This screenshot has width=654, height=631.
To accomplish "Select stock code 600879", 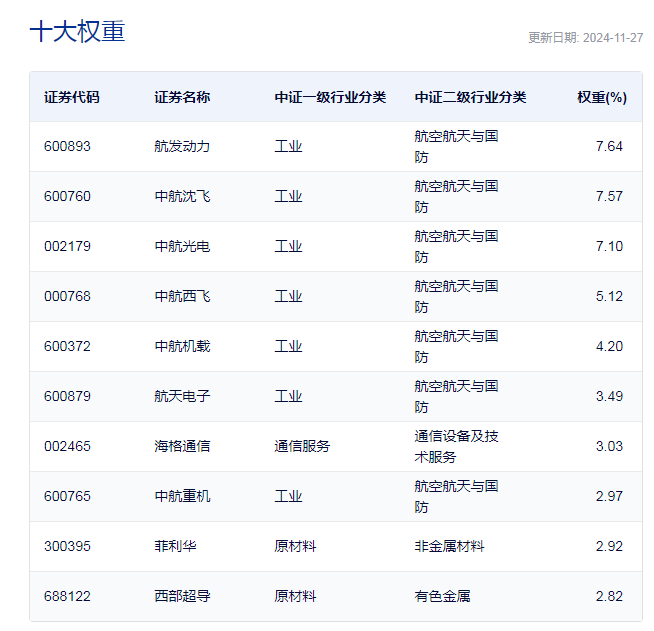I will click(67, 396).
